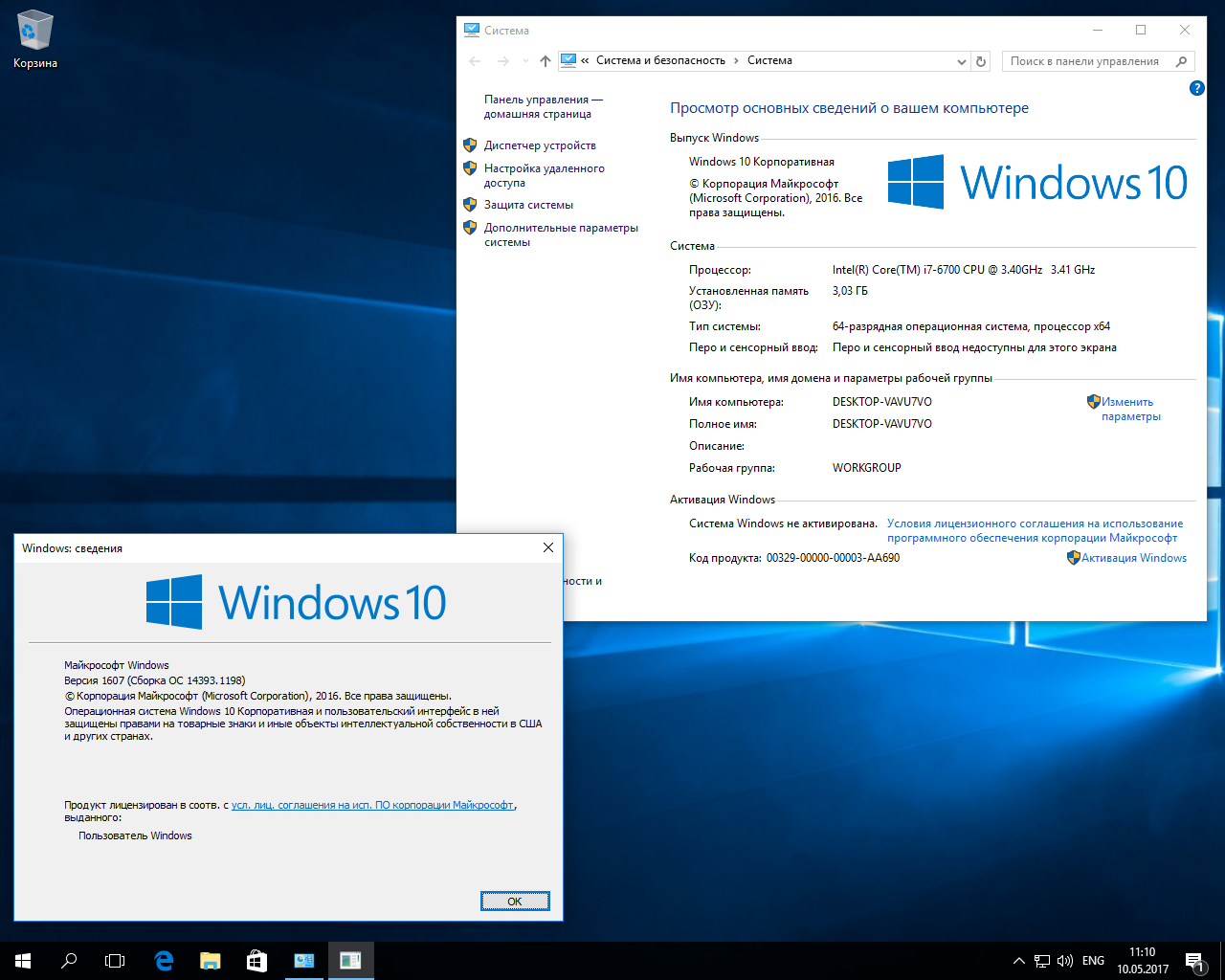Maximize the Система window
The image size is (1225, 980).
[1141, 31]
